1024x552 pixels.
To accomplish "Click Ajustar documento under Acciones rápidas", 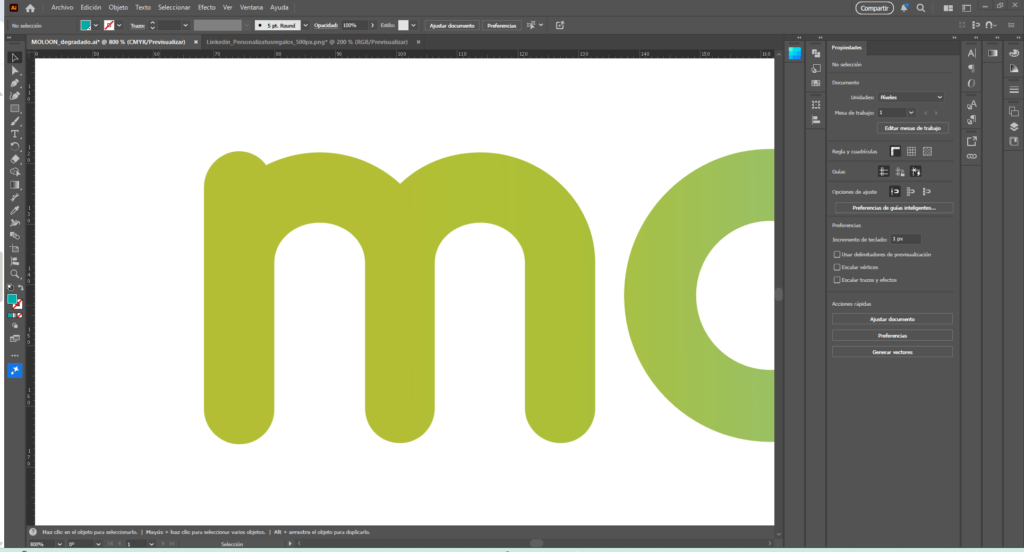I will click(892, 319).
